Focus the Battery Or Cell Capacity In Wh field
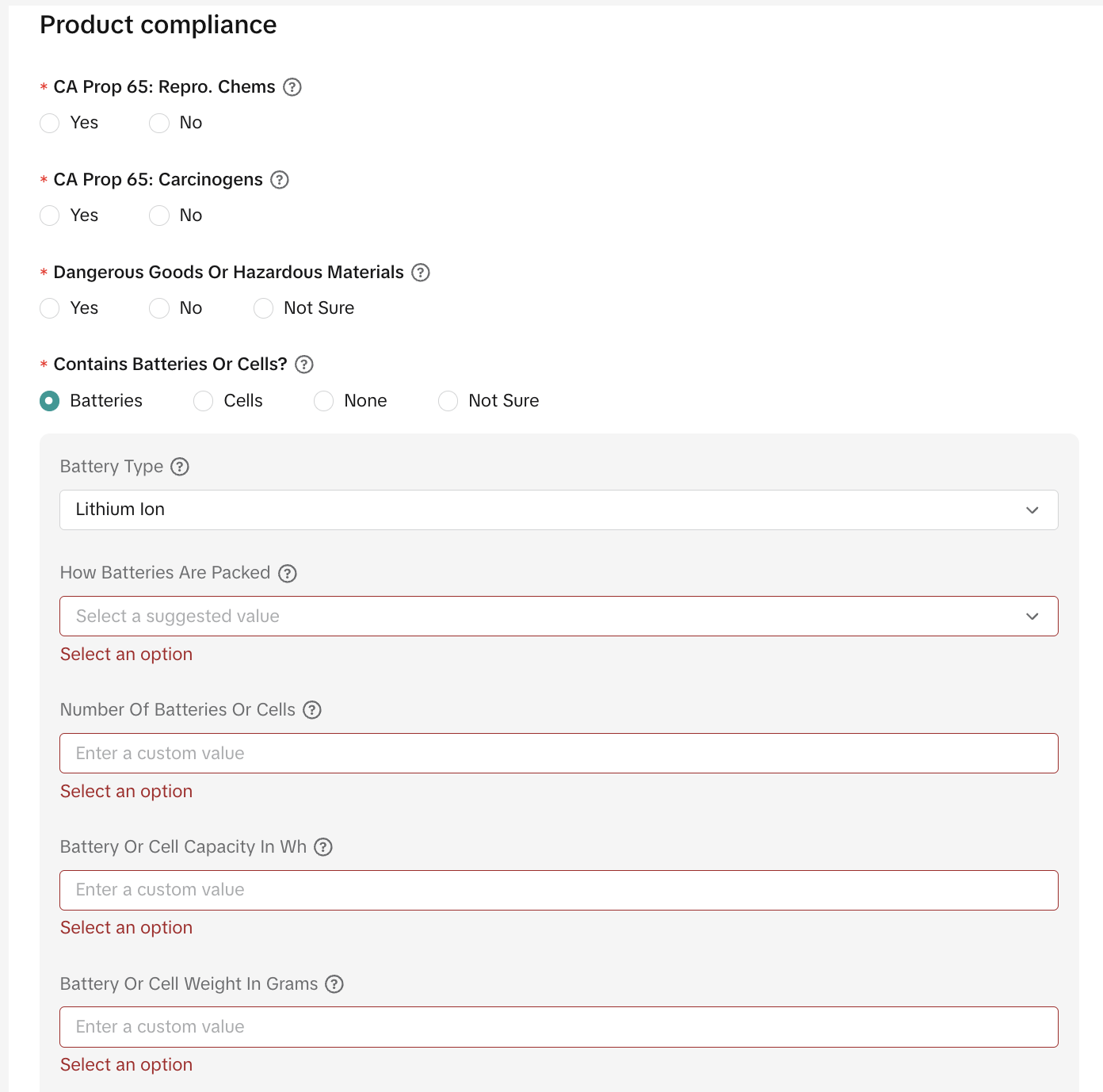Viewport: 1103px width, 1092px height. coord(559,890)
